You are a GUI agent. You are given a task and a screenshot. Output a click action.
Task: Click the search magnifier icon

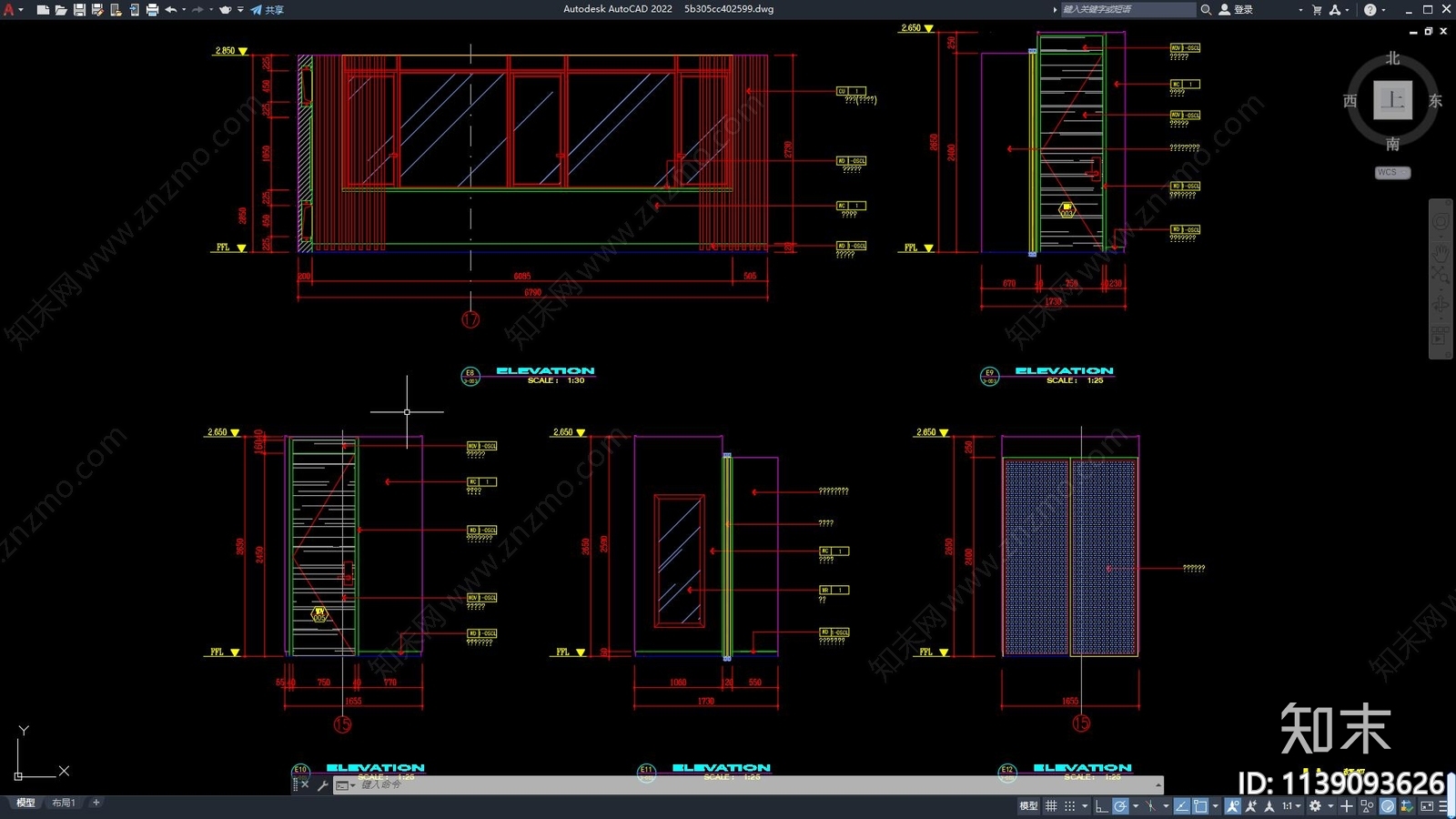pyautogui.click(x=1206, y=9)
